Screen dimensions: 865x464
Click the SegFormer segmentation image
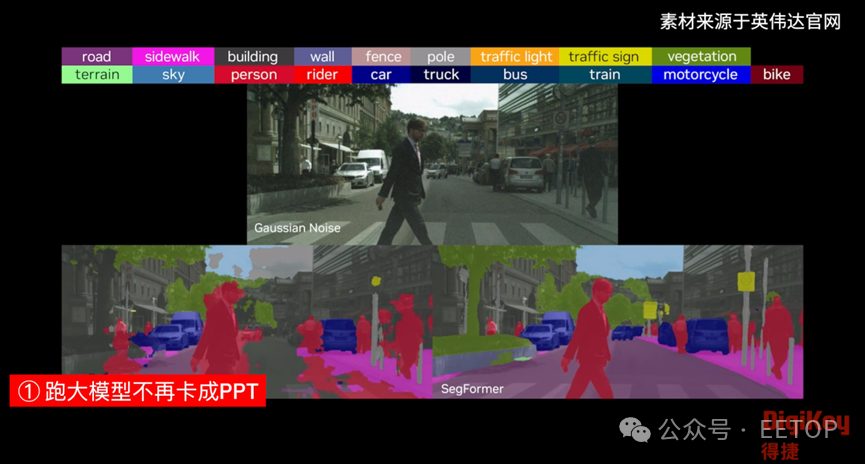click(x=618, y=322)
